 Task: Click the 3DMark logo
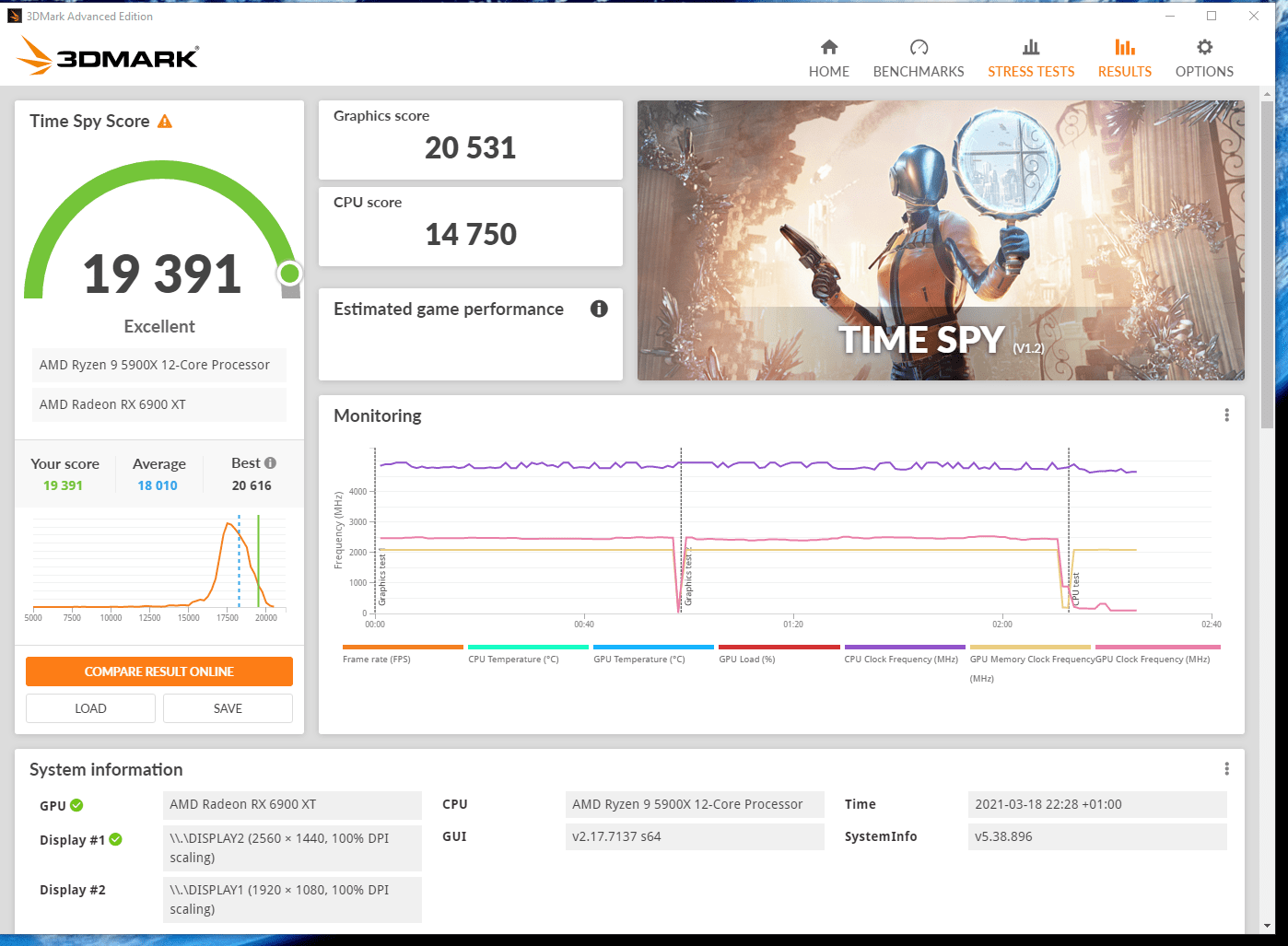pyautogui.click(x=108, y=56)
